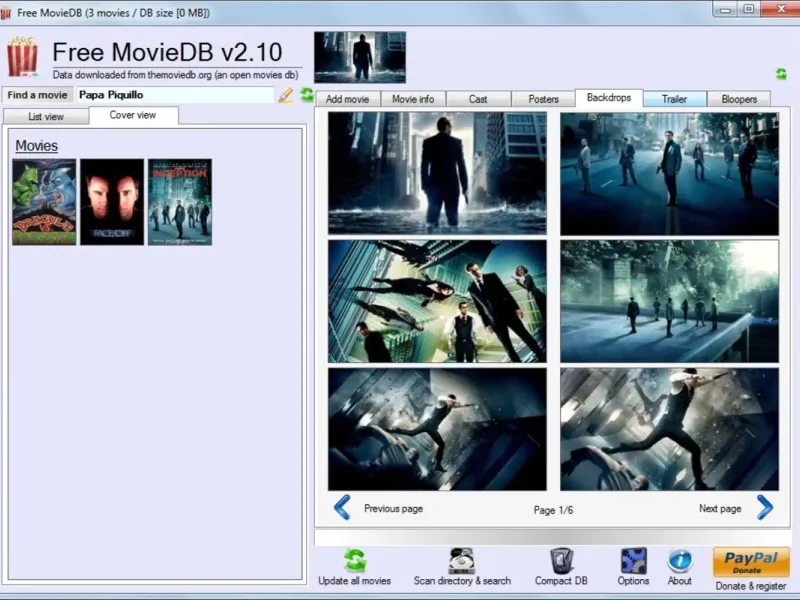Open backdrop of cast standing on city street
This screenshot has width=800, height=600.
tap(669, 173)
